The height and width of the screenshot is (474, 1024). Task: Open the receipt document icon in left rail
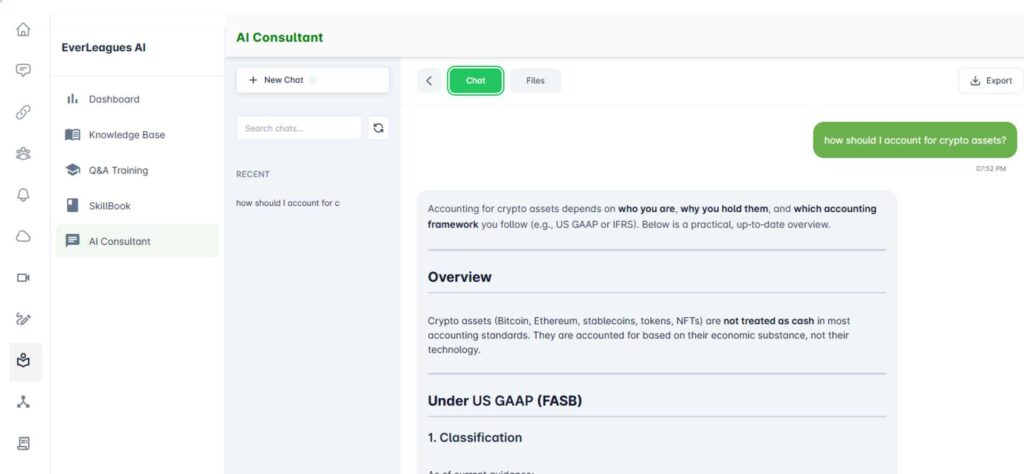[24, 443]
